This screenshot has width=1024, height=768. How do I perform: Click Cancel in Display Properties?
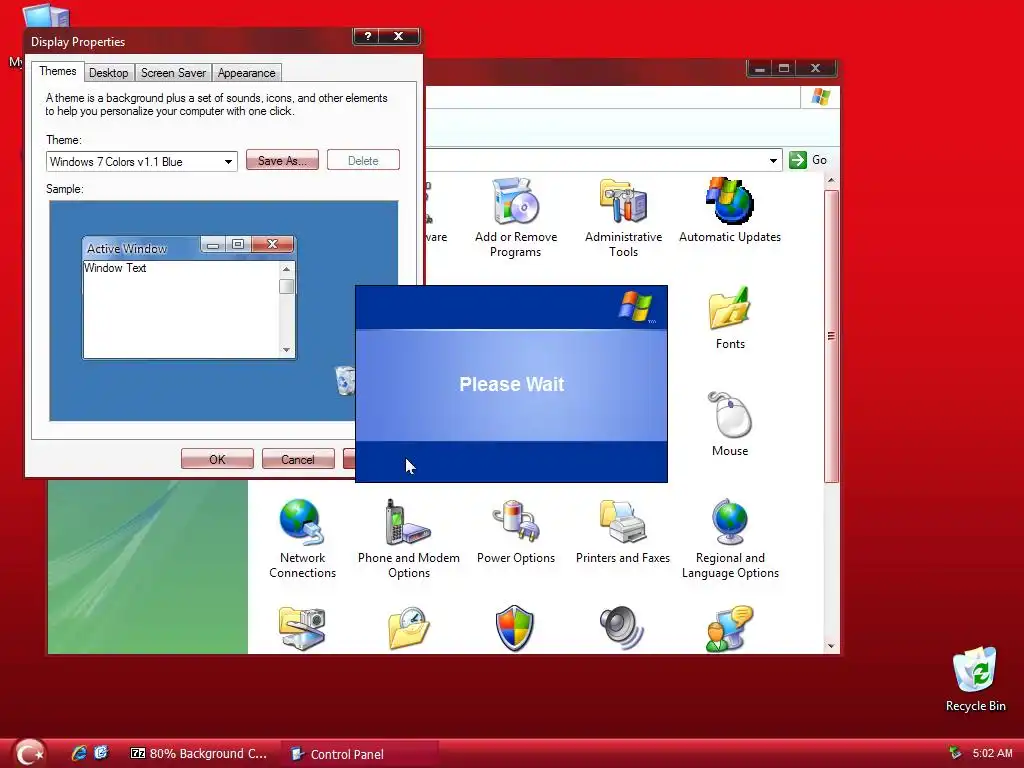click(298, 459)
